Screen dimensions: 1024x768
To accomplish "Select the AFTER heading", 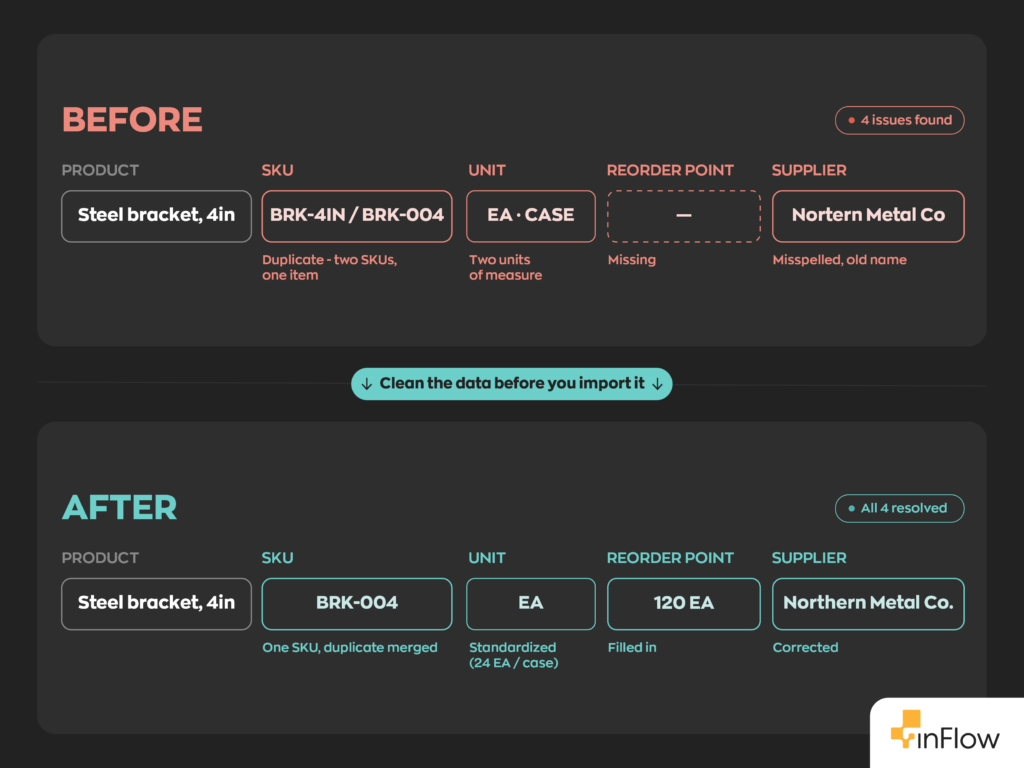I will (x=120, y=507).
